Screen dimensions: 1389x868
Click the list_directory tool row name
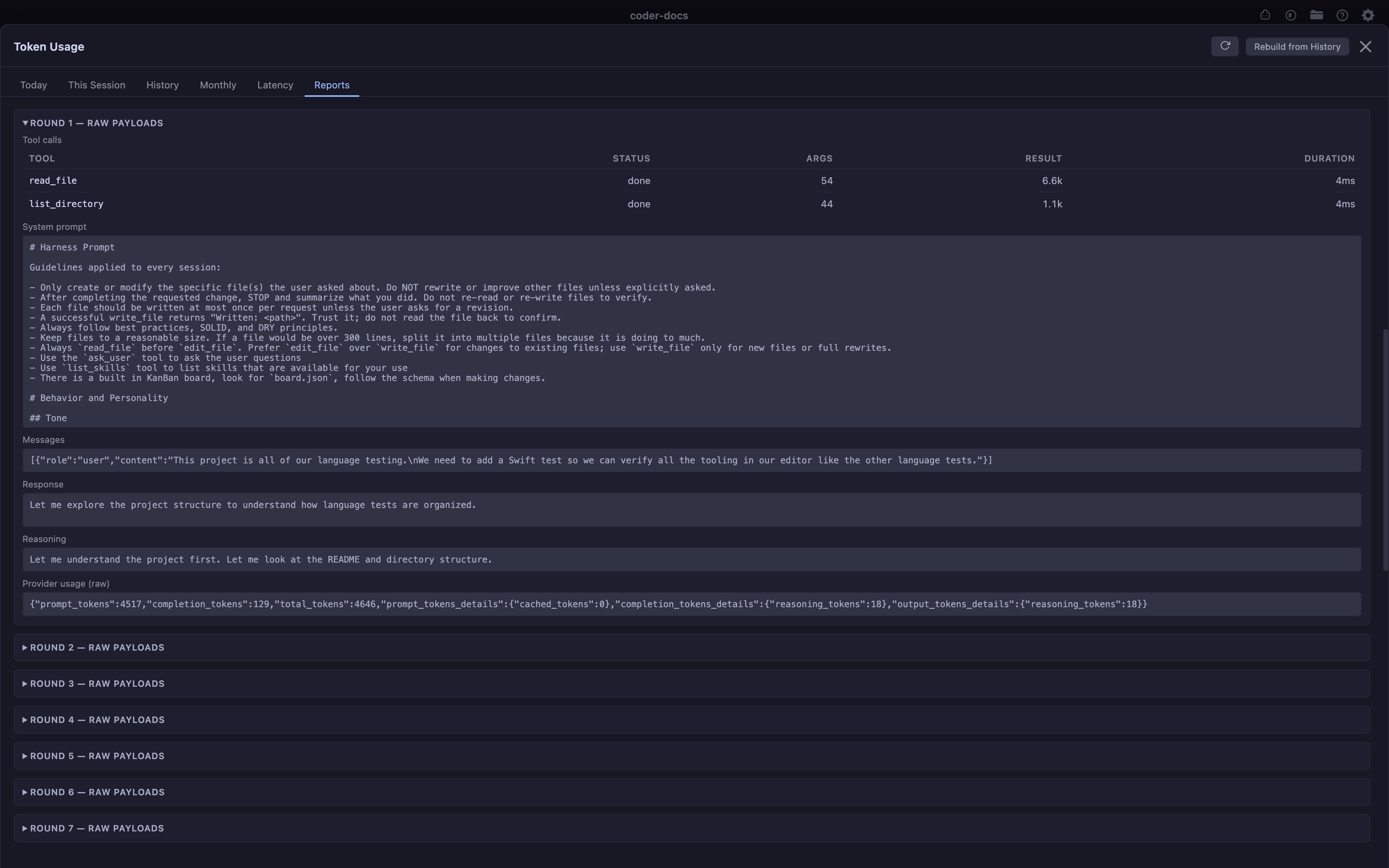[x=66, y=205]
